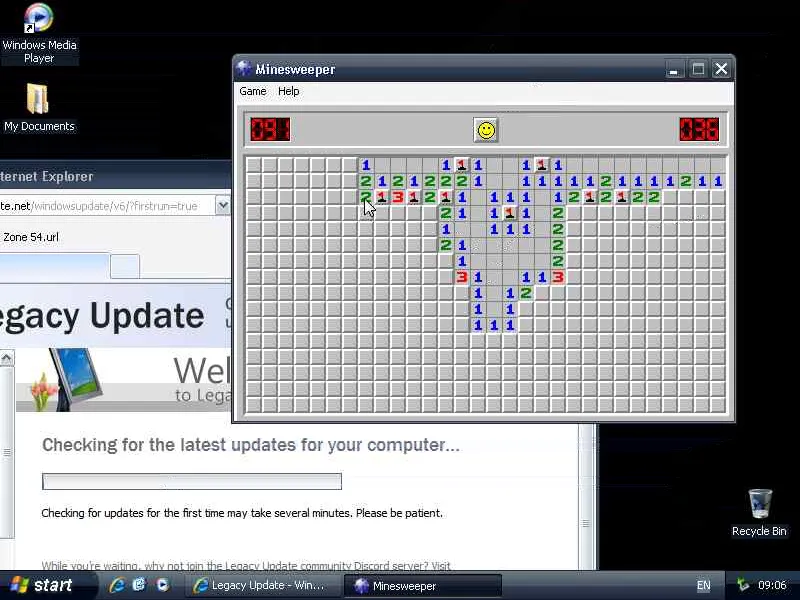Click Quick Launch icon between Internet Explorer and Media Player
The width and height of the screenshot is (800, 600).
[139, 585]
